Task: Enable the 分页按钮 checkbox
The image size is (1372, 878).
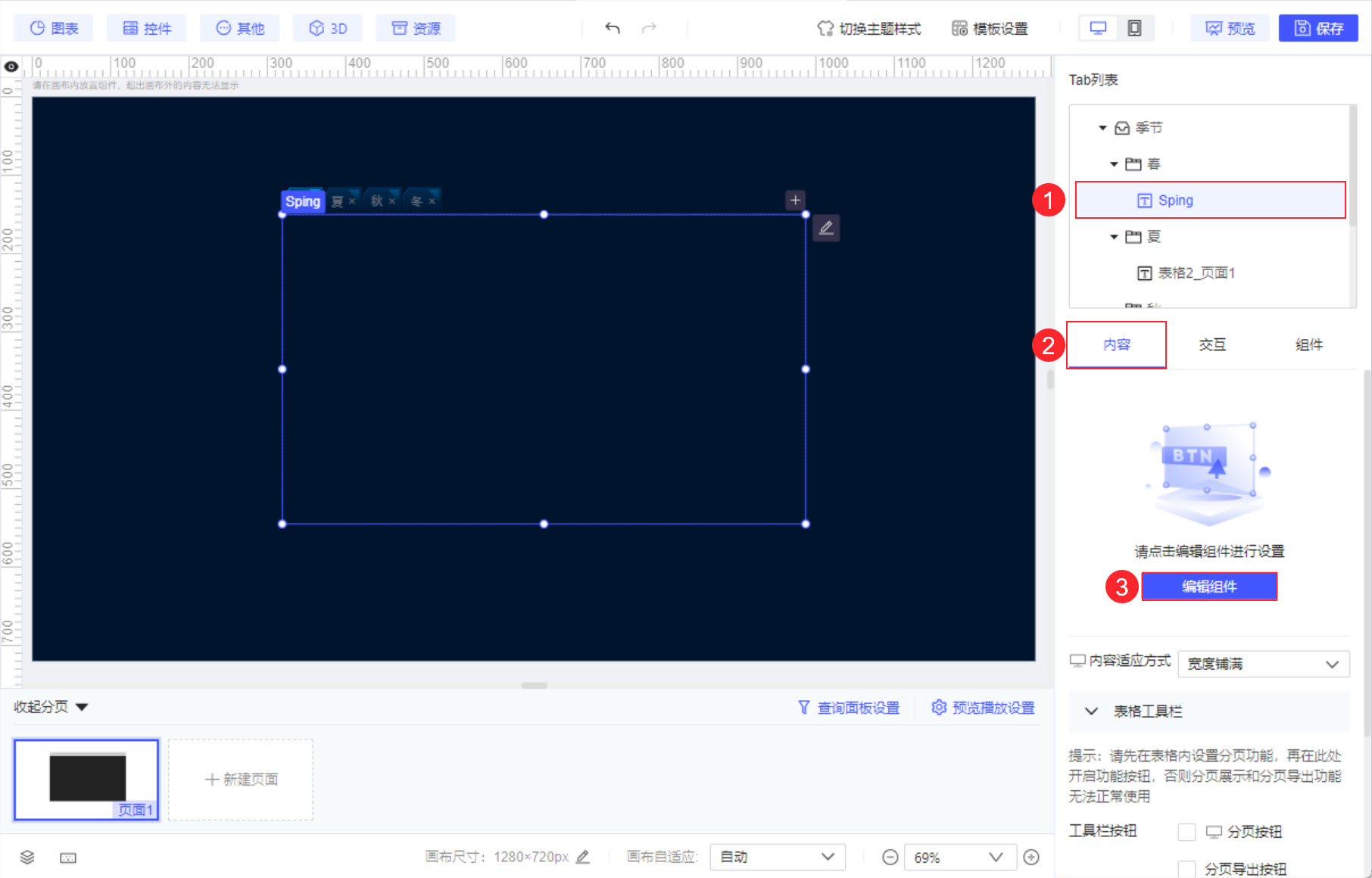Action: point(1187,832)
